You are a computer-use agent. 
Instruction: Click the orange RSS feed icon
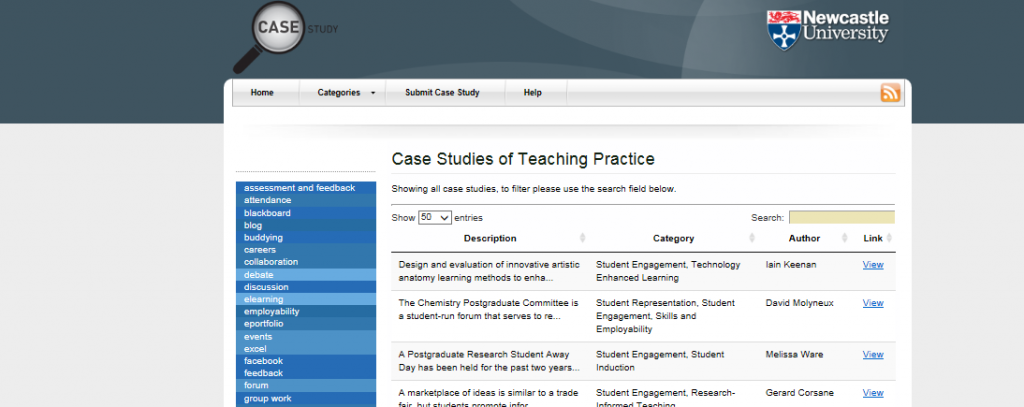coord(890,93)
